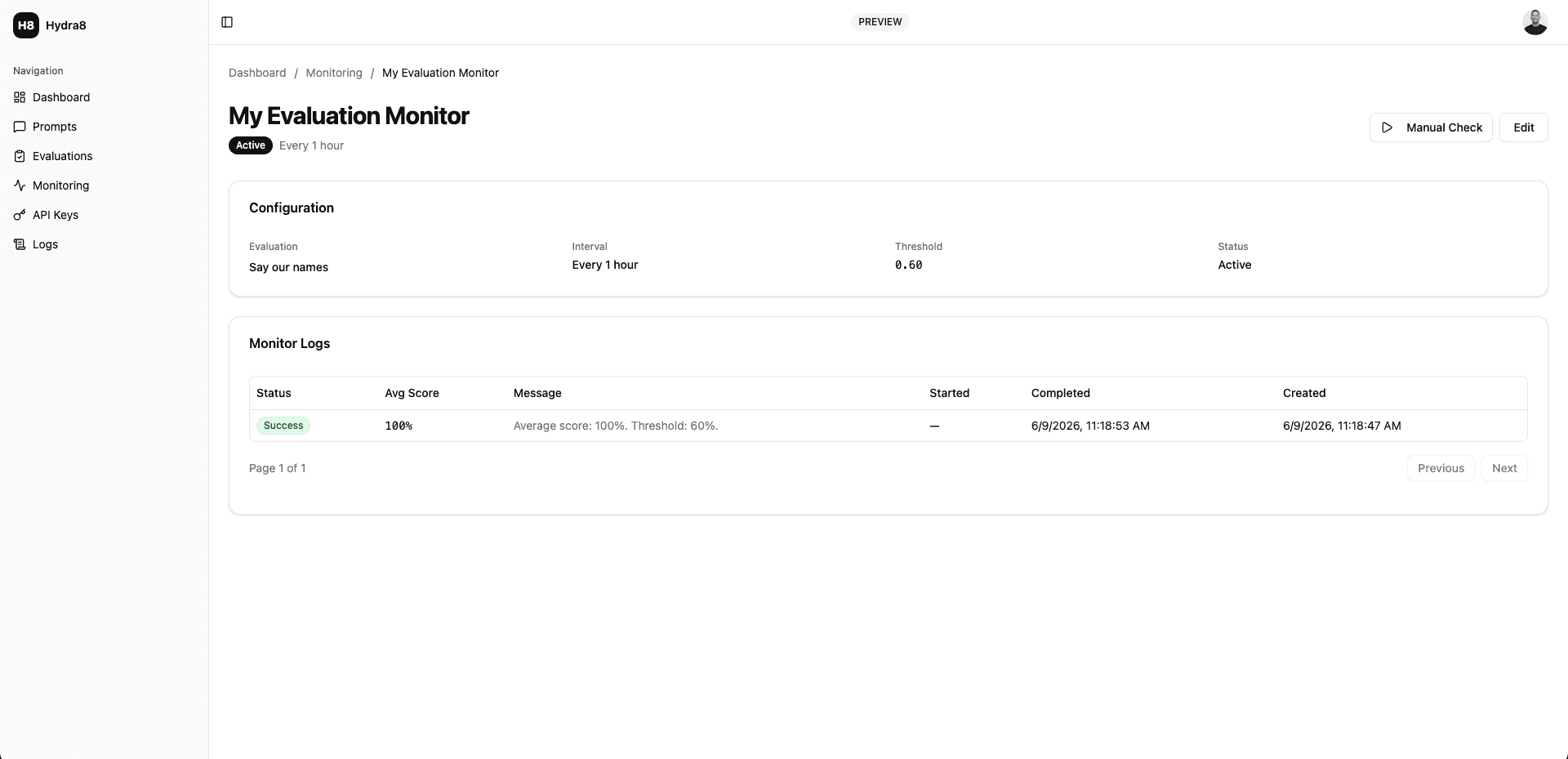This screenshot has width=1568, height=759.
Task: Click the Dashboard breadcrumb link
Action: point(257,73)
